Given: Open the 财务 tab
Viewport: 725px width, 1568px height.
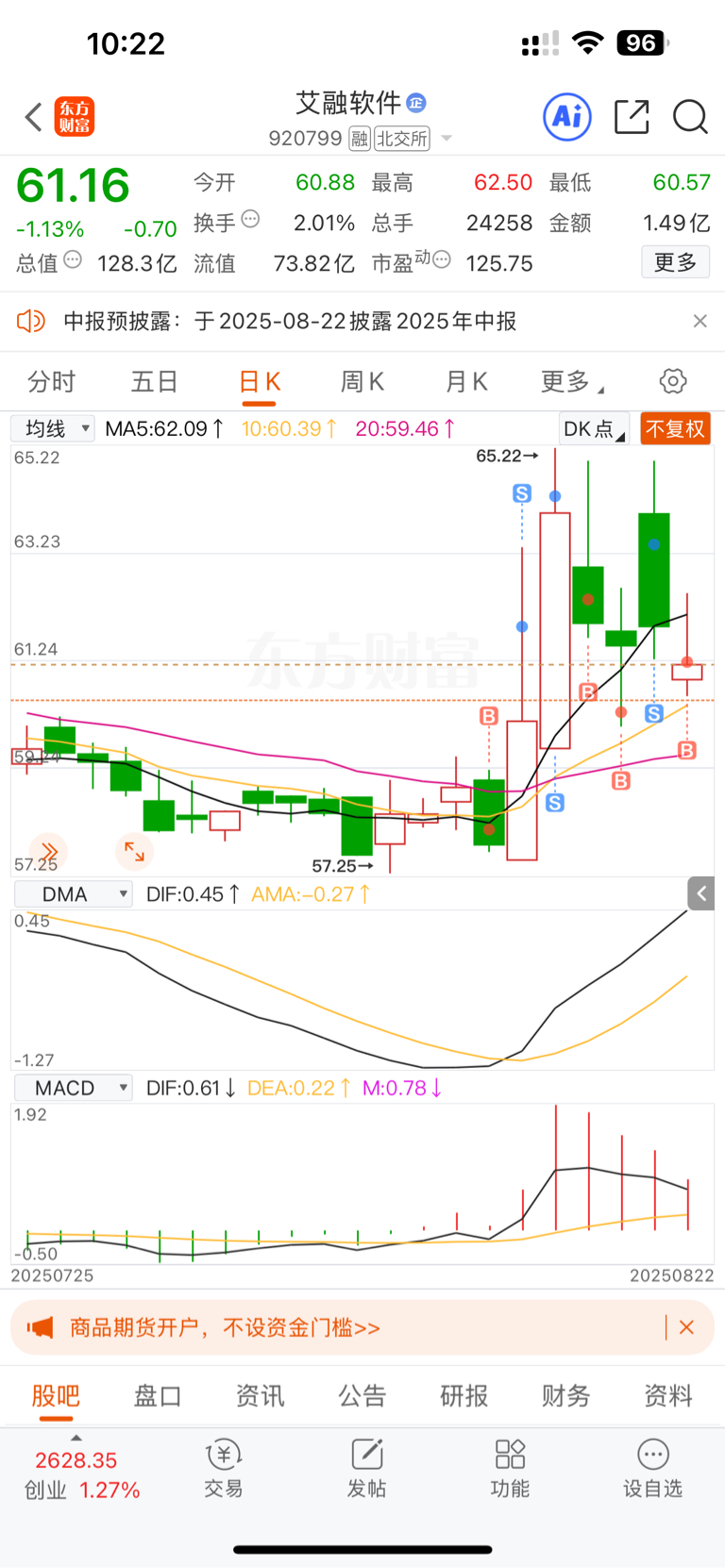Looking at the screenshot, I should click(x=566, y=1395).
